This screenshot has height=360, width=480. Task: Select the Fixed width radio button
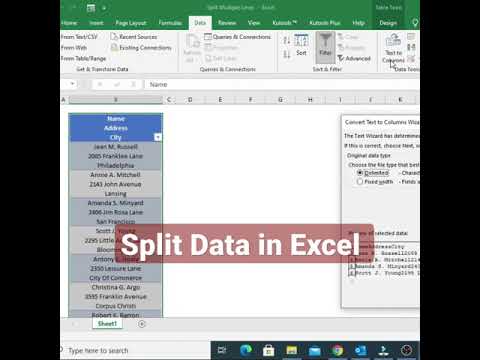[360, 182]
